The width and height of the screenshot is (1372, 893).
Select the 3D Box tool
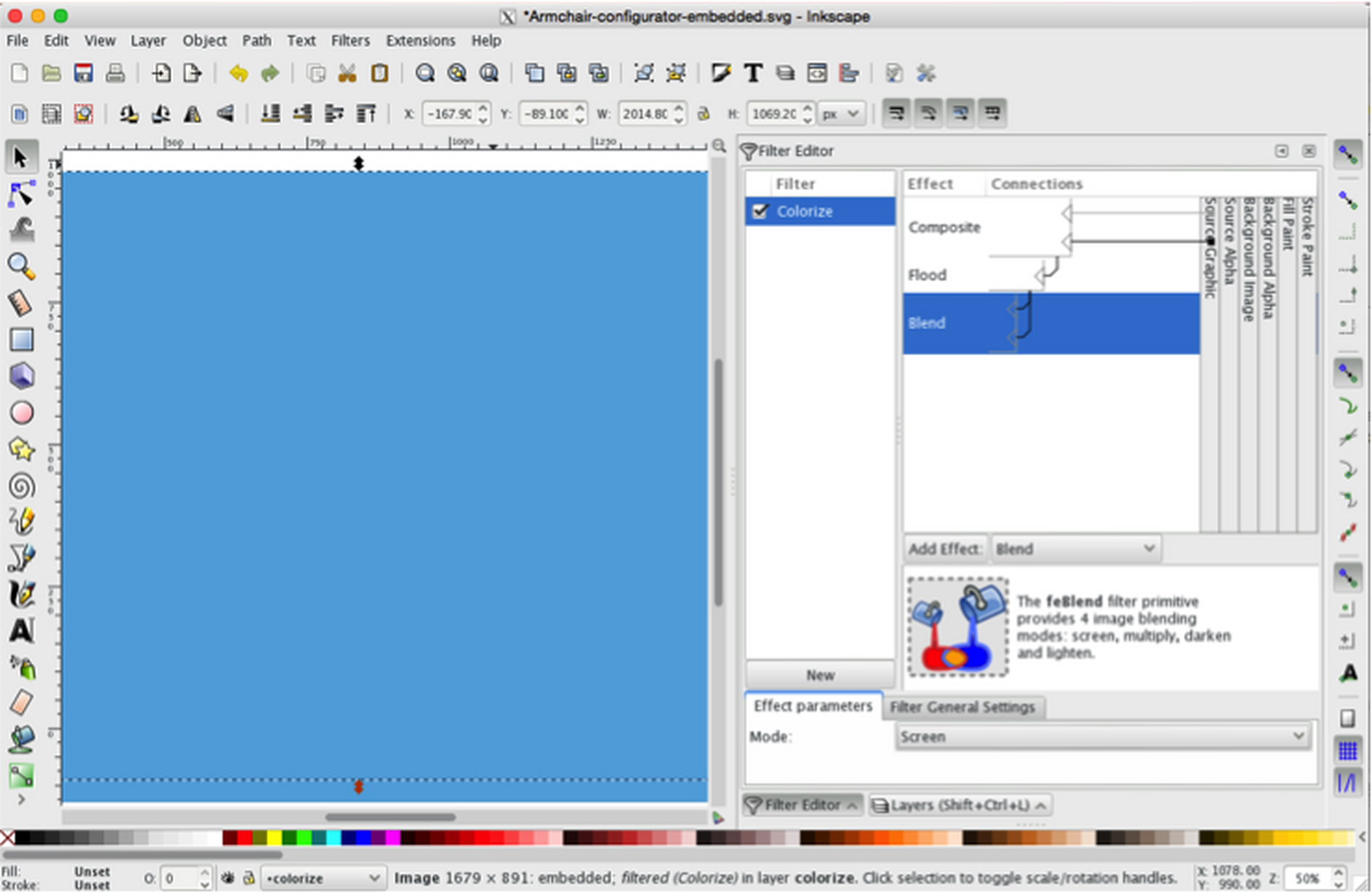(21, 376)
